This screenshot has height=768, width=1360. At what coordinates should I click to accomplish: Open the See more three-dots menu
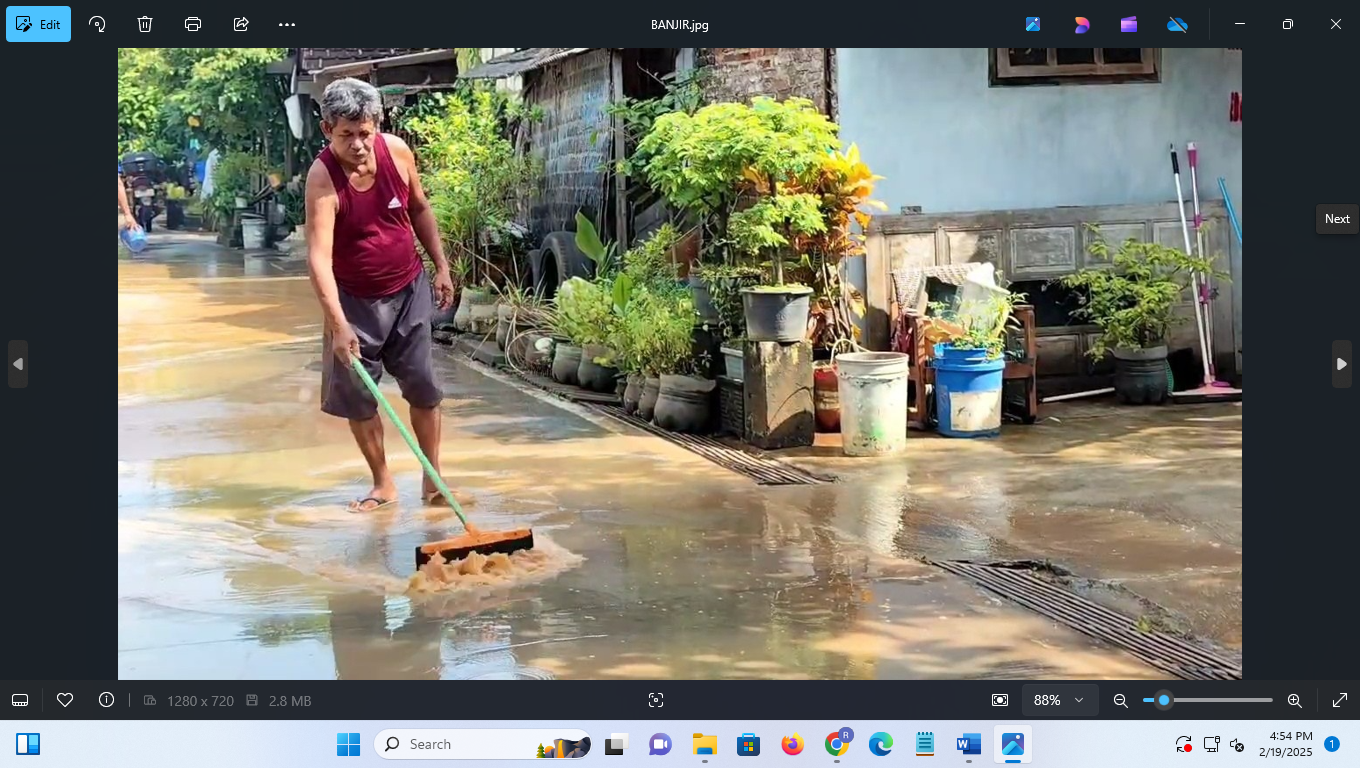click(x=287, y=24)
